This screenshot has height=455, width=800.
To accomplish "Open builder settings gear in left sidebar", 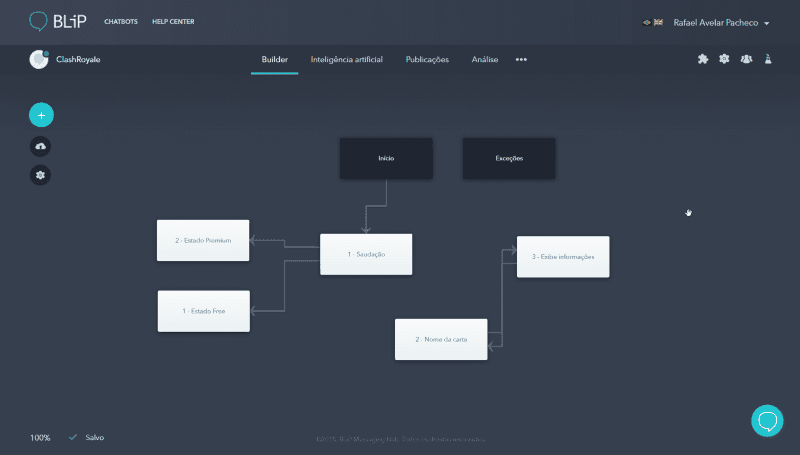I will (41, 175).
